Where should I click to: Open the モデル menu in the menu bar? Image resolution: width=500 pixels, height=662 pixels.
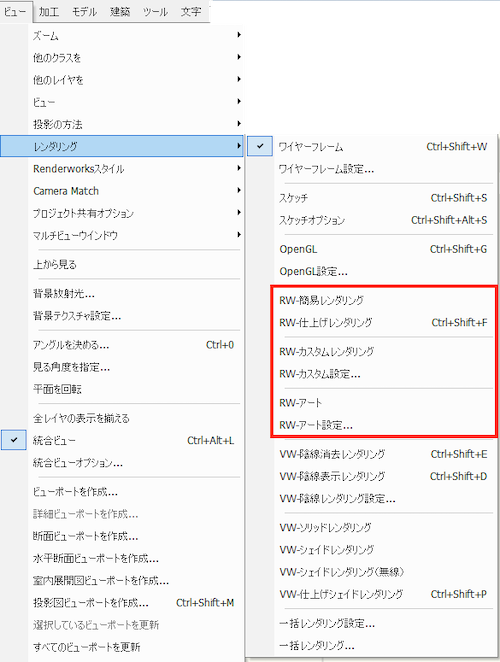(x=84, y=11)
